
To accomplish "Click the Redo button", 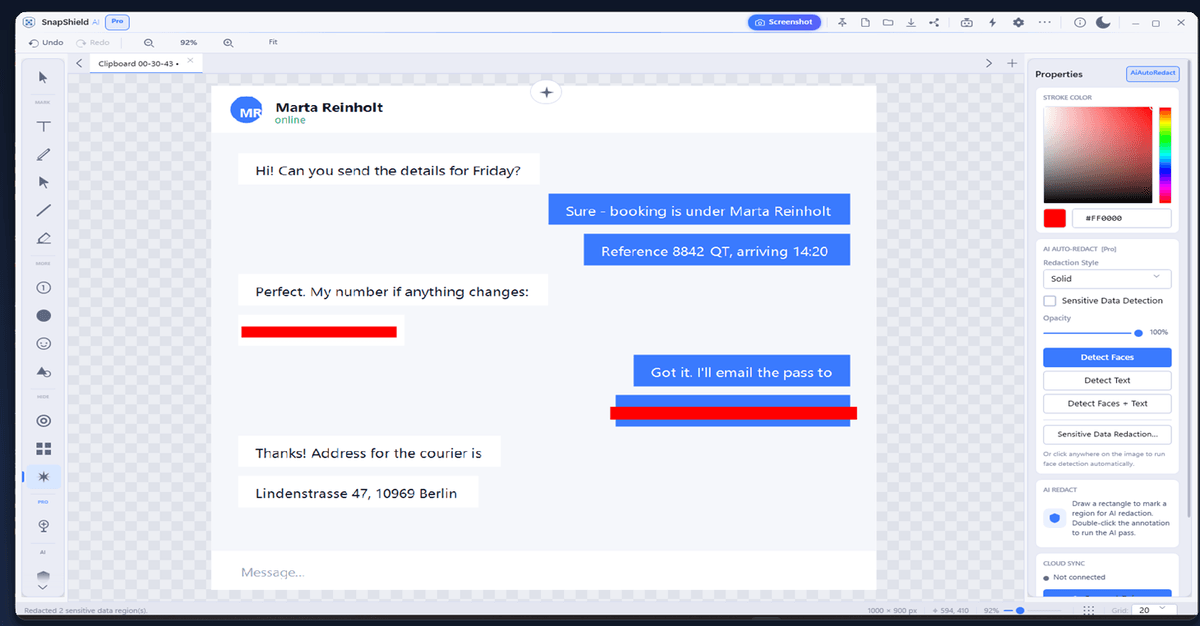I will click(x=93, y=43).
